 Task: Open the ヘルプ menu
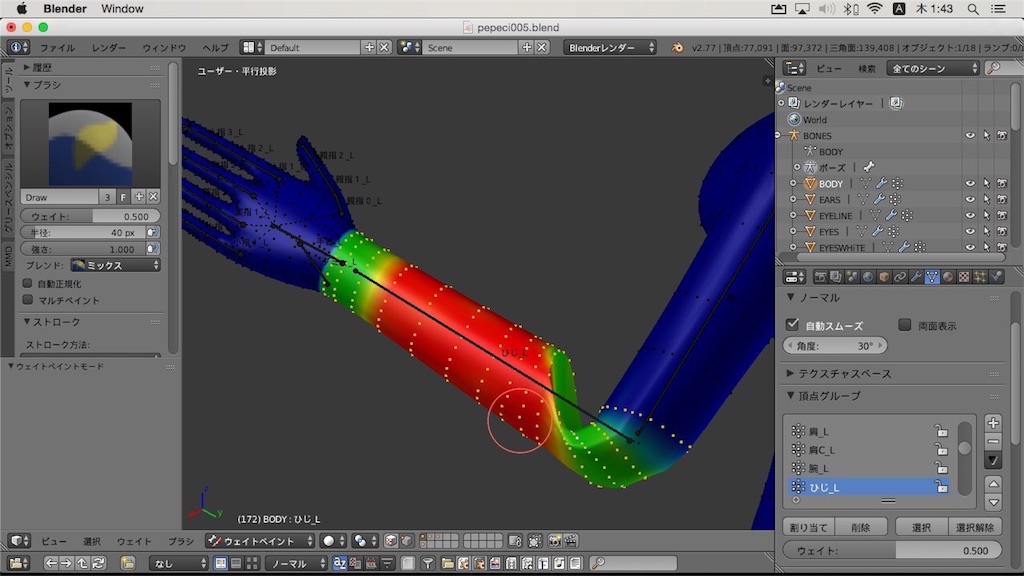(215, 48)
